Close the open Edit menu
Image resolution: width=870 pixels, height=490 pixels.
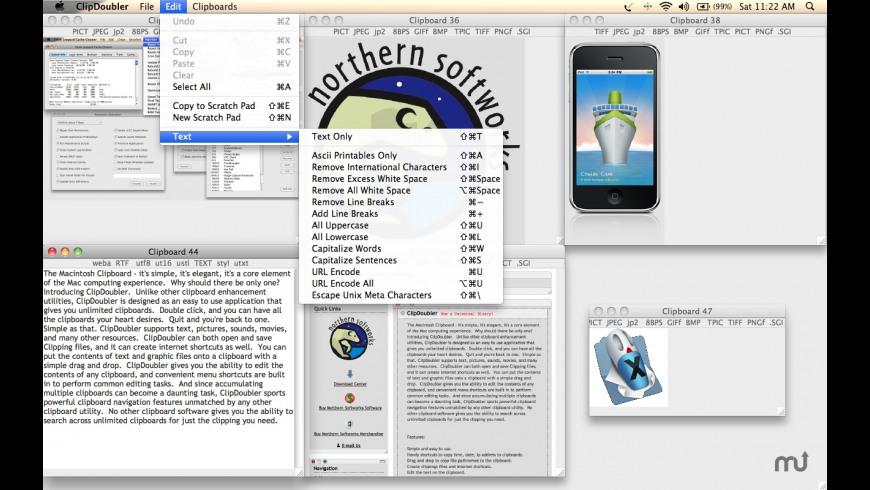(x=173, y=7)
